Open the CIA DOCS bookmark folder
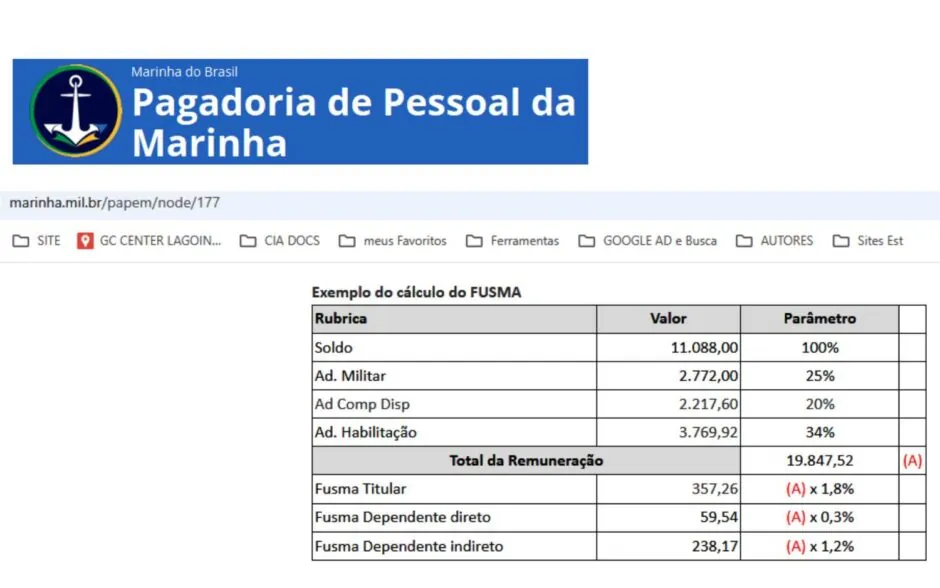The image size is (940, 588). coord(280,241)
